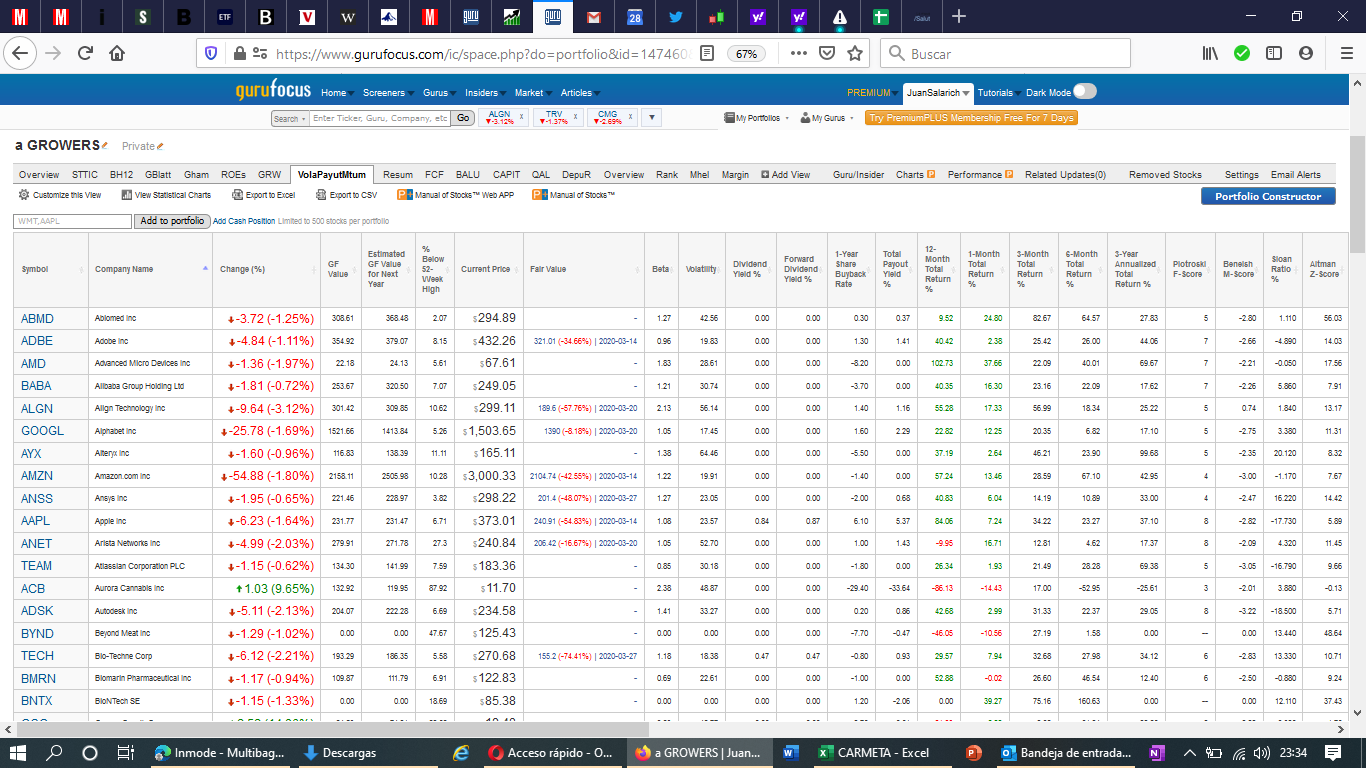The image size is (1366, 768).
Task: Export the portfolio to CSV
Action: pos(346,195)
